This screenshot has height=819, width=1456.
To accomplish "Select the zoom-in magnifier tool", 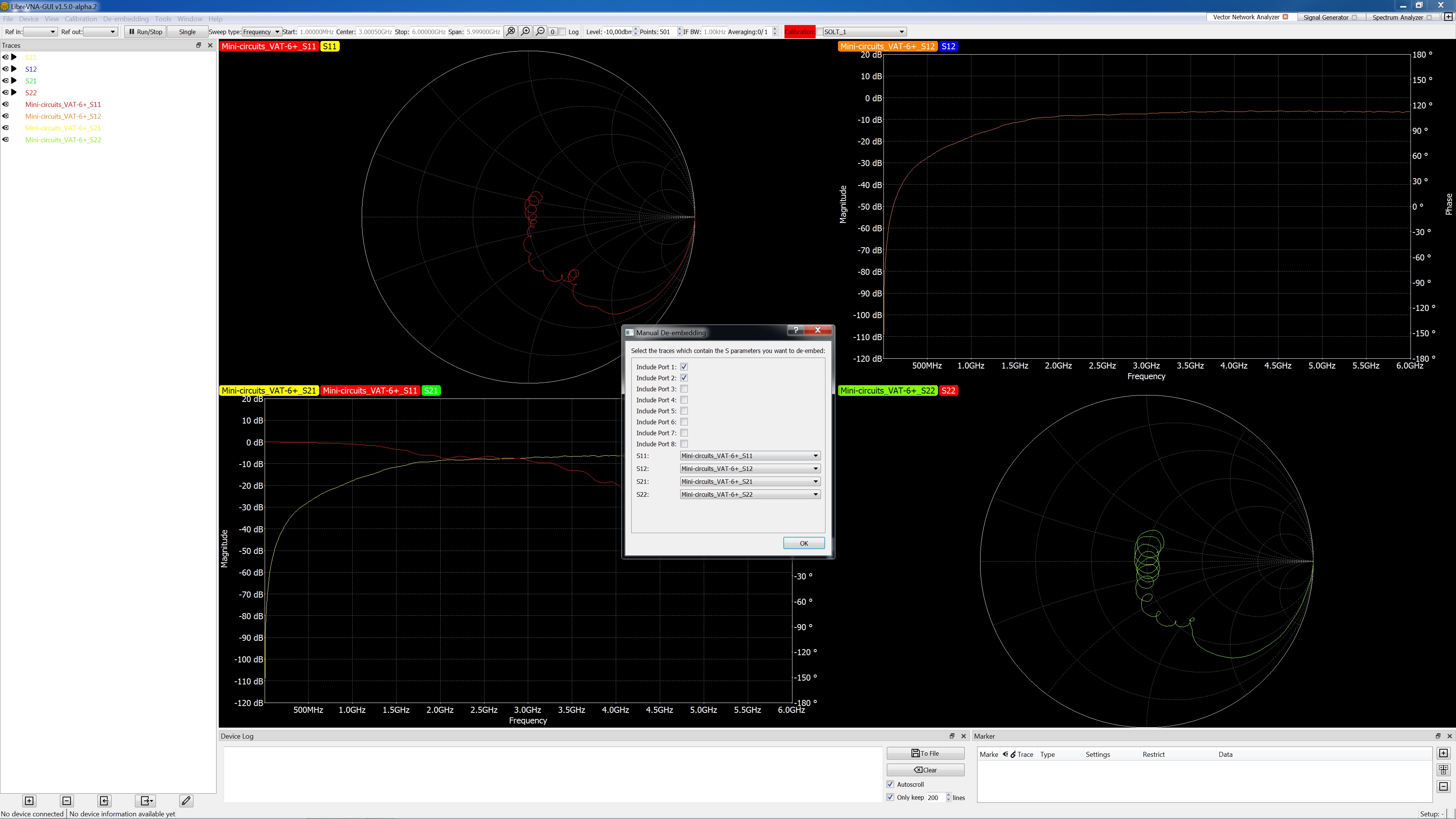I will [x=525, y=31].
